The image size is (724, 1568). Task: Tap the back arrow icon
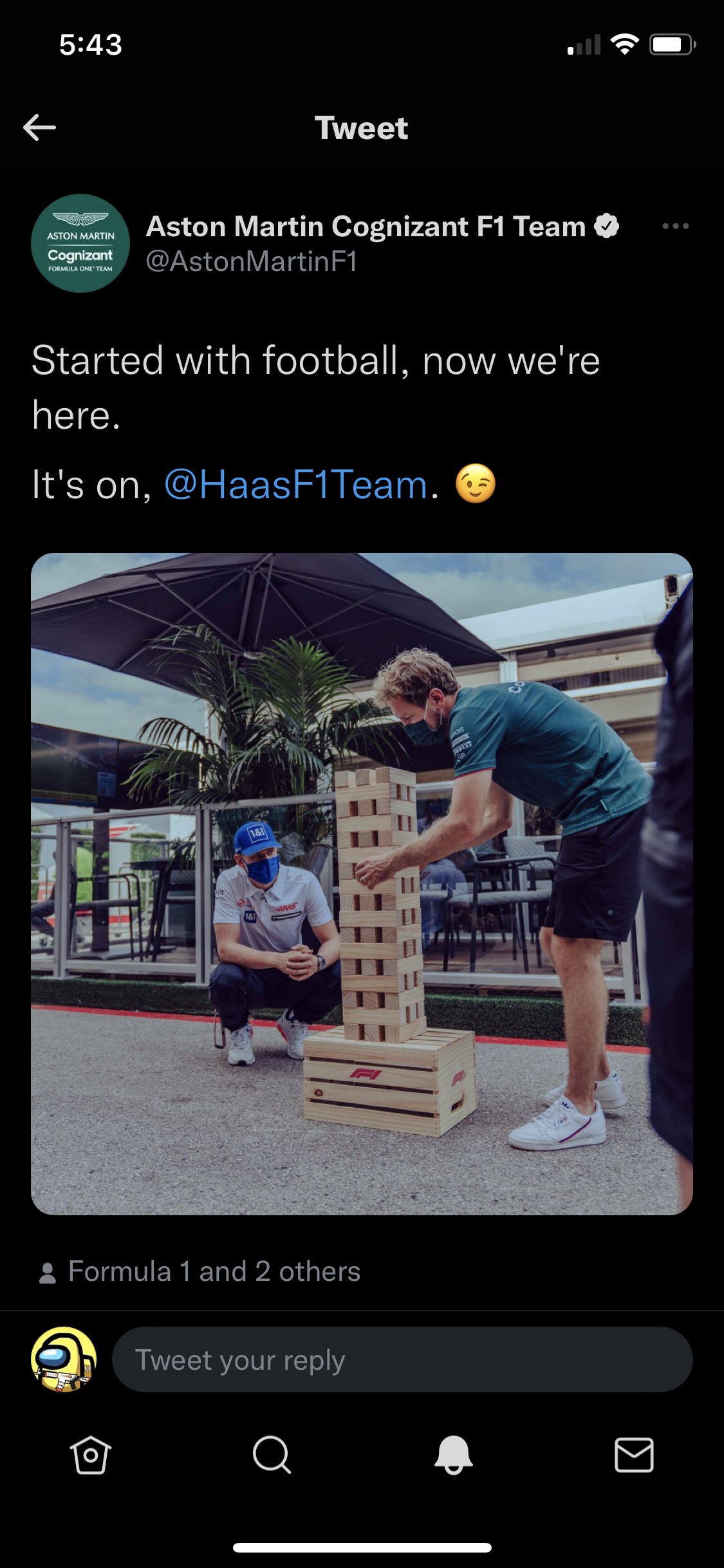tap(39, 127)
